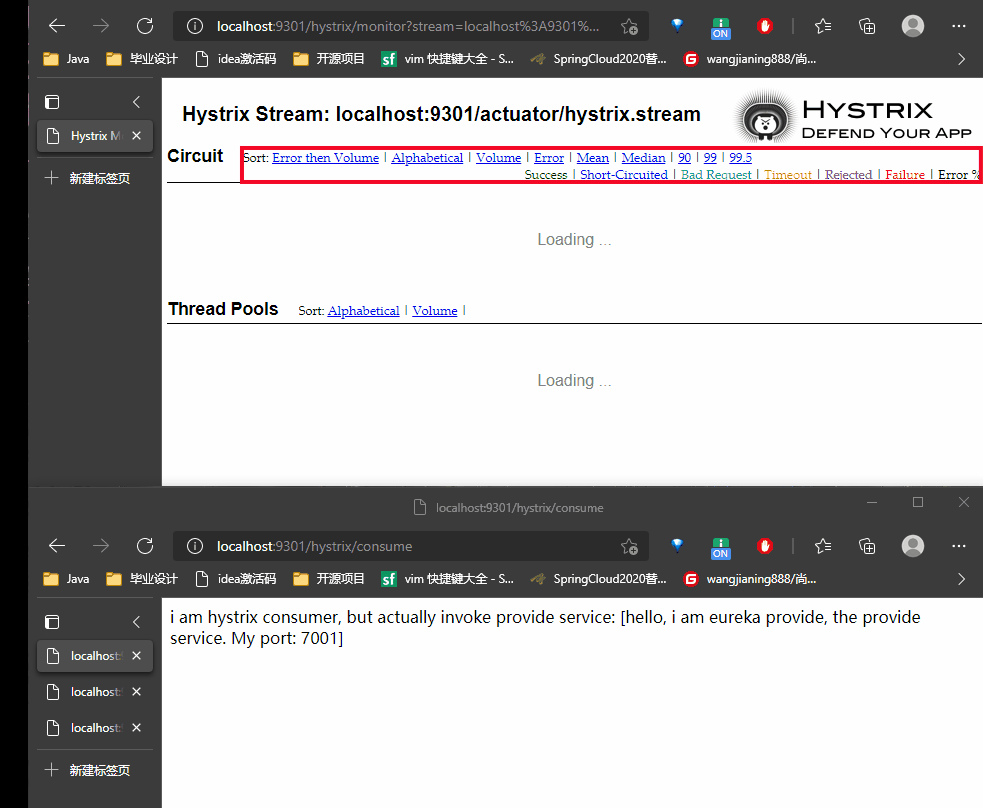Add consume page to favorites star
The width and height of the screenshot is (983, 808).
pyautogui.click(x=629, y=546)
